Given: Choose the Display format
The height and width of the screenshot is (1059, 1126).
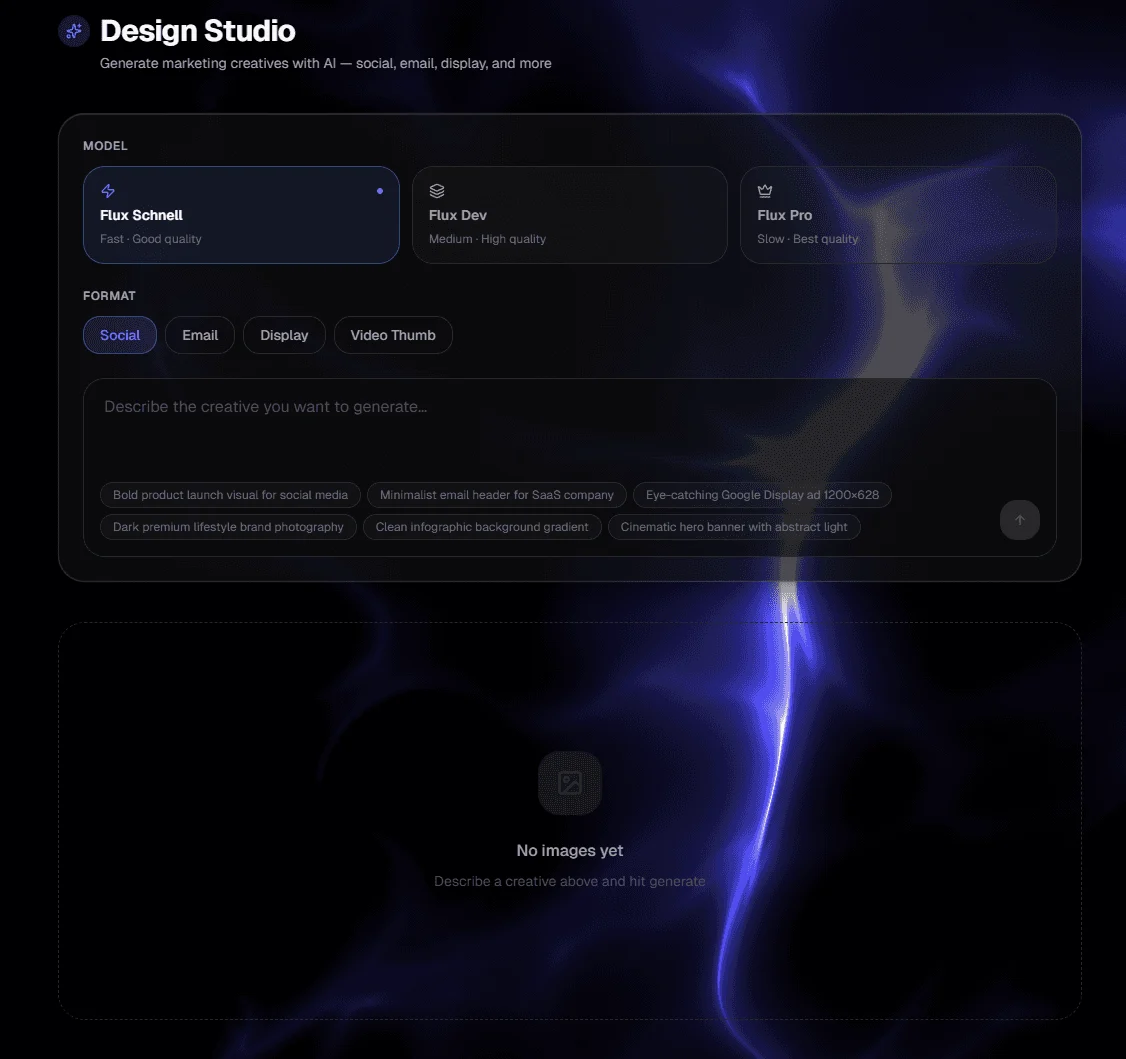Looking at the screenshot, I should tap(284, 335).
